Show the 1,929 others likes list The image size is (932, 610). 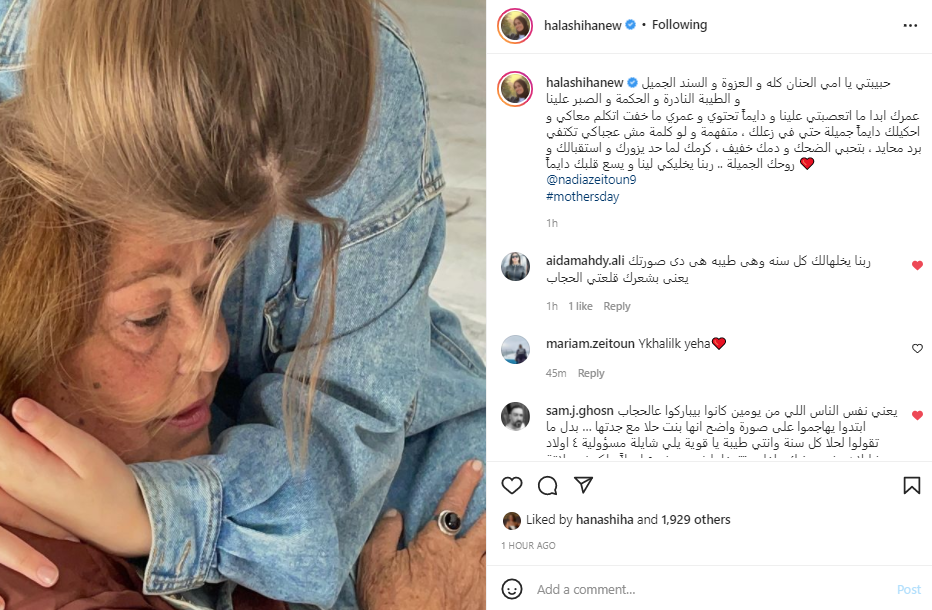tap(695, 519)
